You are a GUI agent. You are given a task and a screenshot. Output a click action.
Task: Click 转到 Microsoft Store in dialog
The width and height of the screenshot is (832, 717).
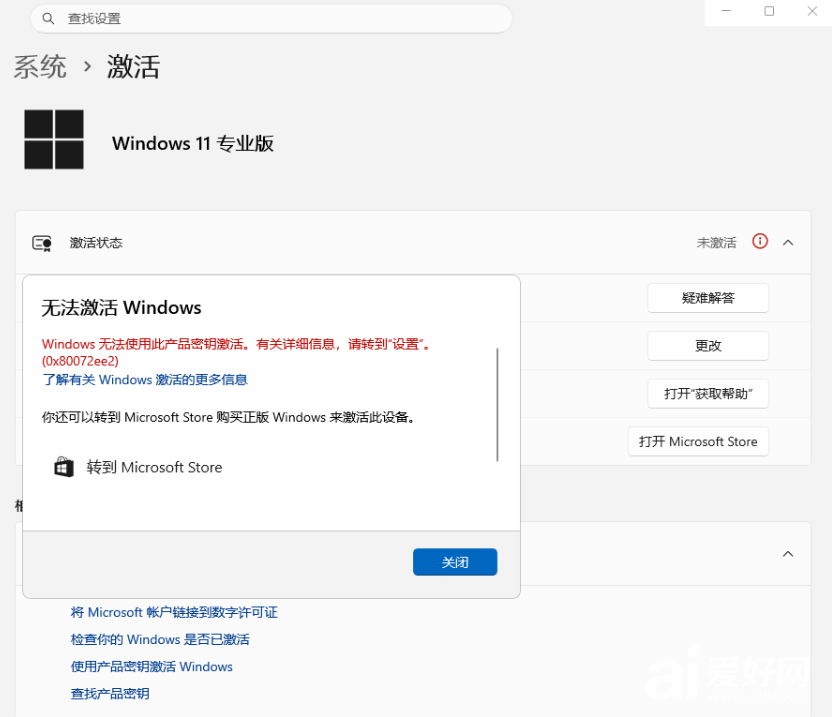coord(154,467)
